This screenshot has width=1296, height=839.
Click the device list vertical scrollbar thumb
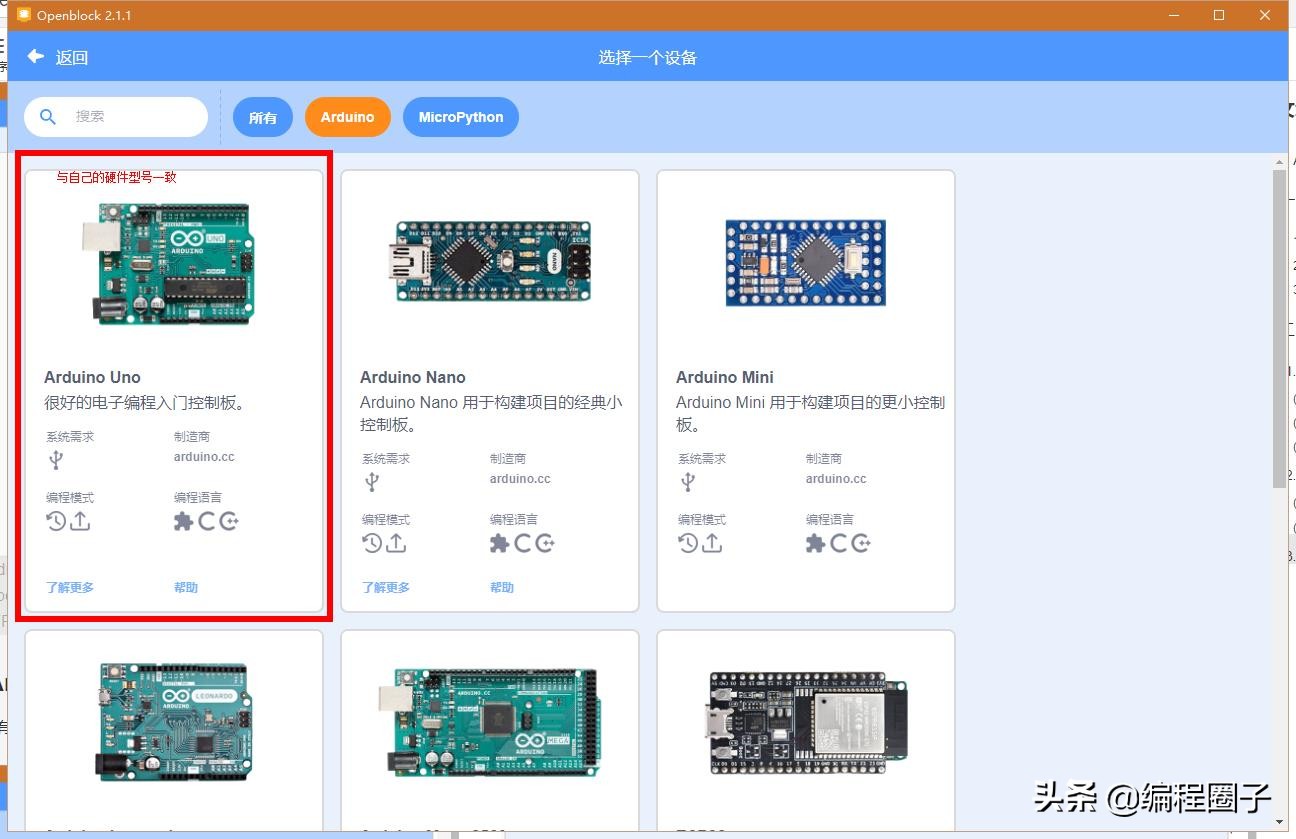[1279, 328]
